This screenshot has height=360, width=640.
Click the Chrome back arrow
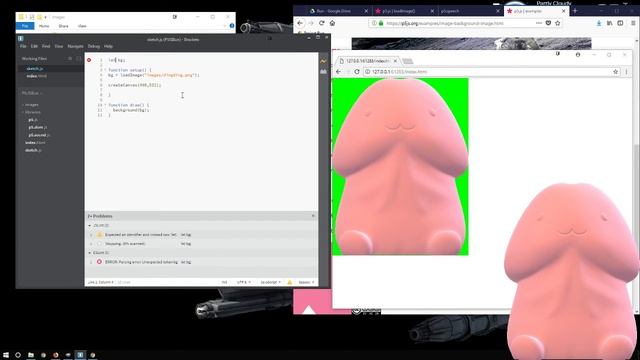(x=338, y=72)
